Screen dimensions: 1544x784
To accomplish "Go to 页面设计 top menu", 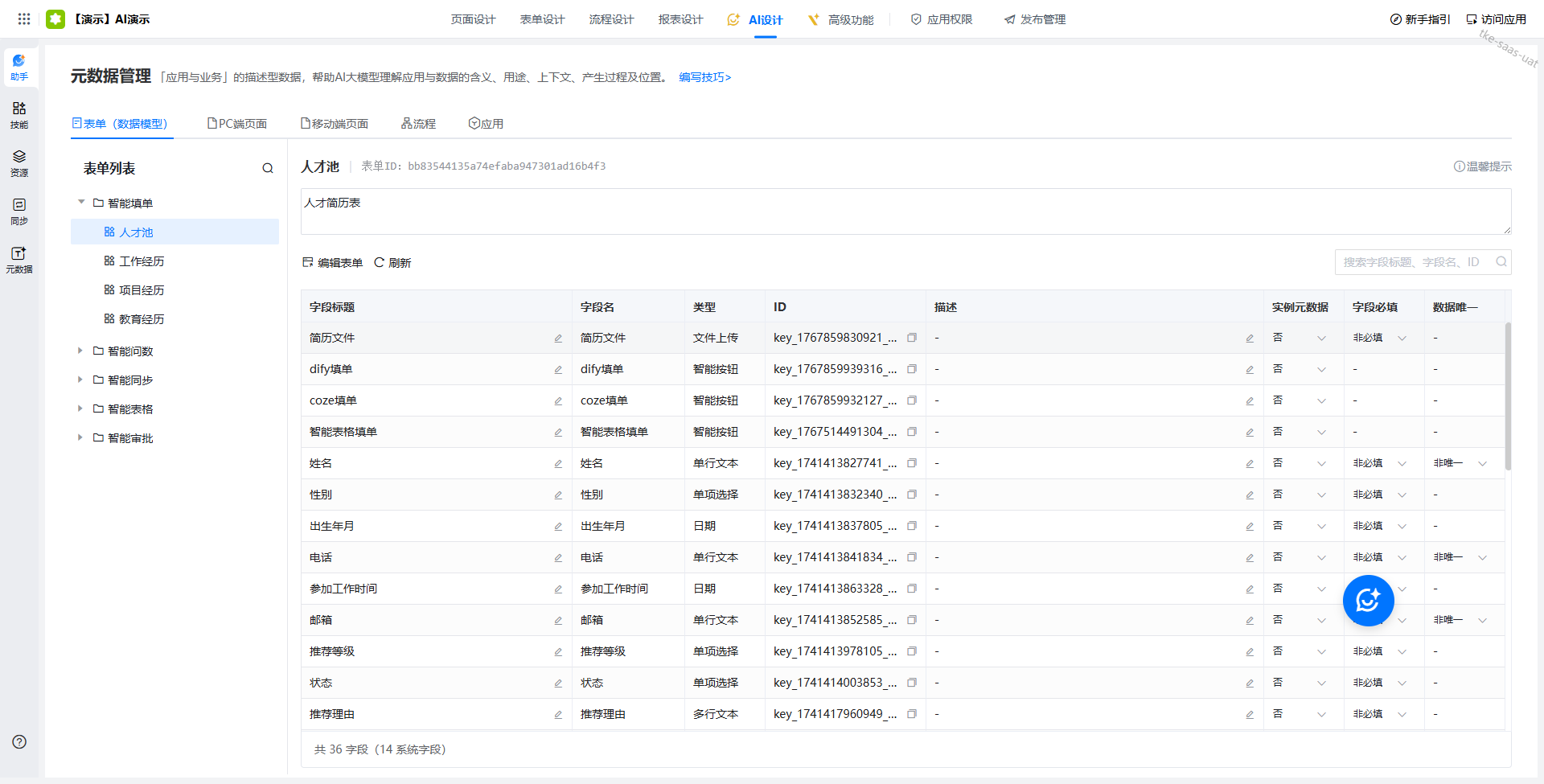I will tap(473, 19).
